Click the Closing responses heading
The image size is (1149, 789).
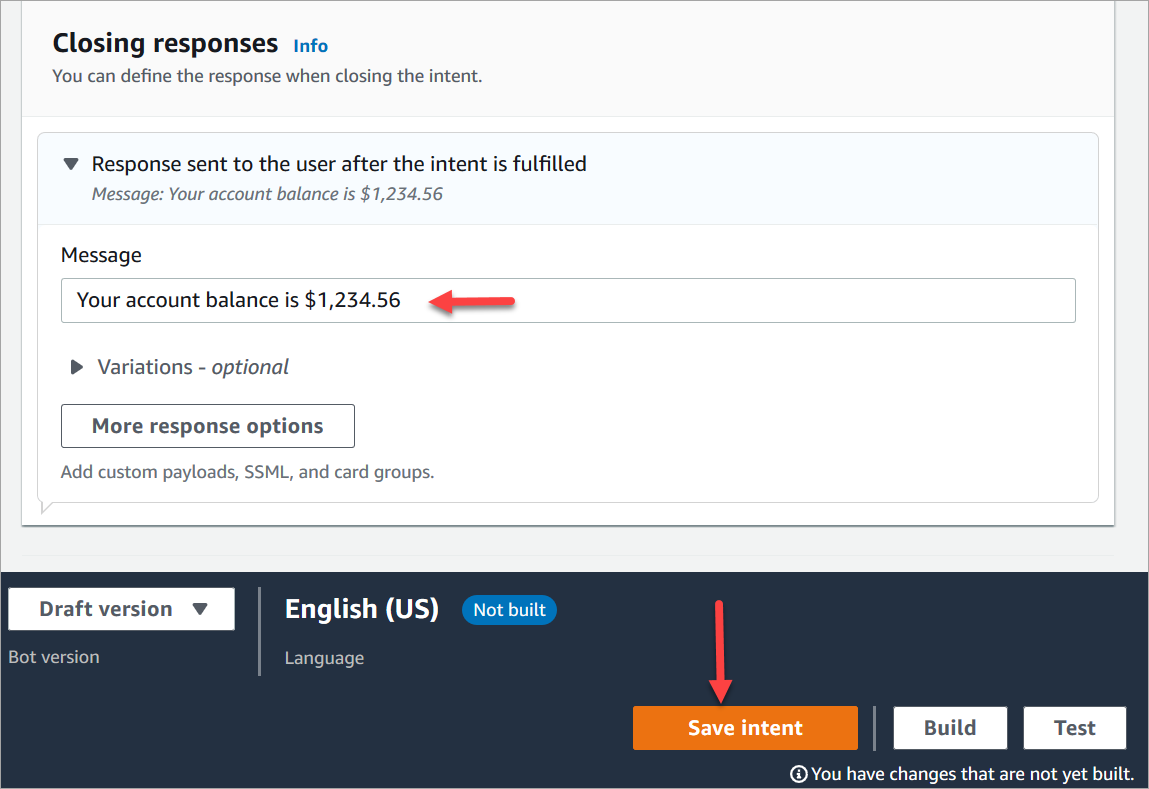pyautogui.click(x=165, y=44)
